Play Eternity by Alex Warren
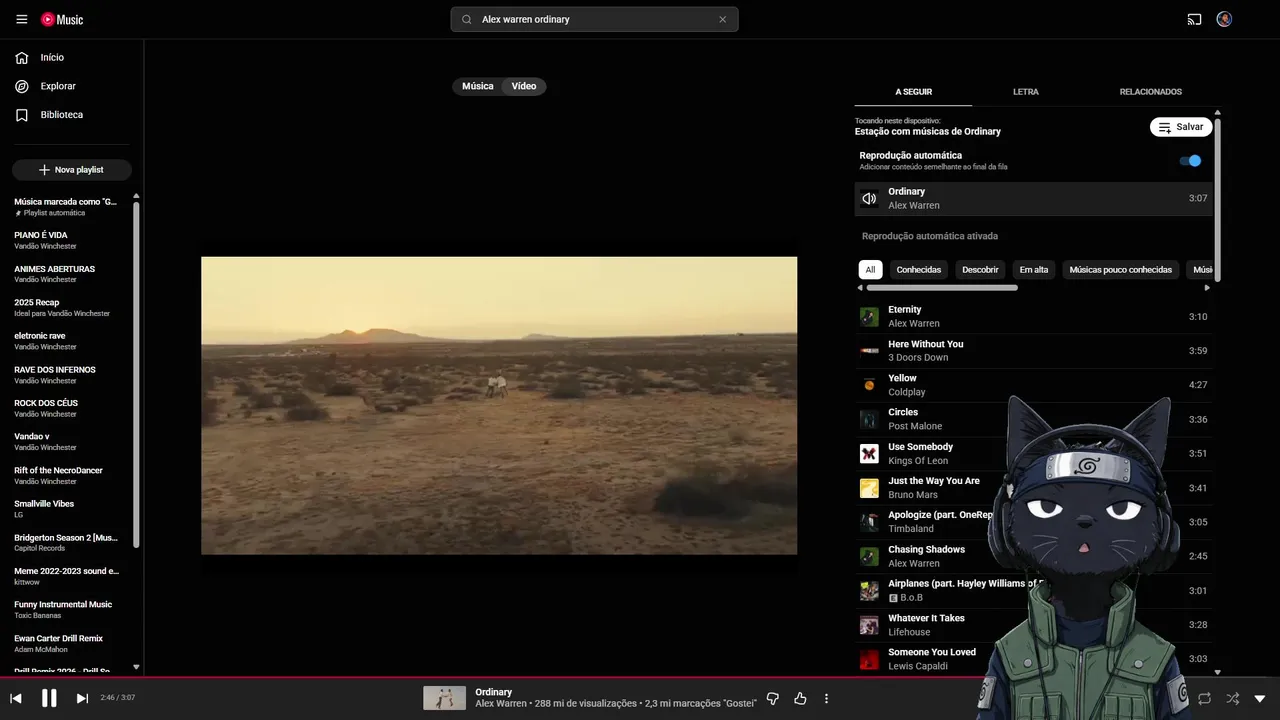The image size is (1280, 720). [1034, 317]
